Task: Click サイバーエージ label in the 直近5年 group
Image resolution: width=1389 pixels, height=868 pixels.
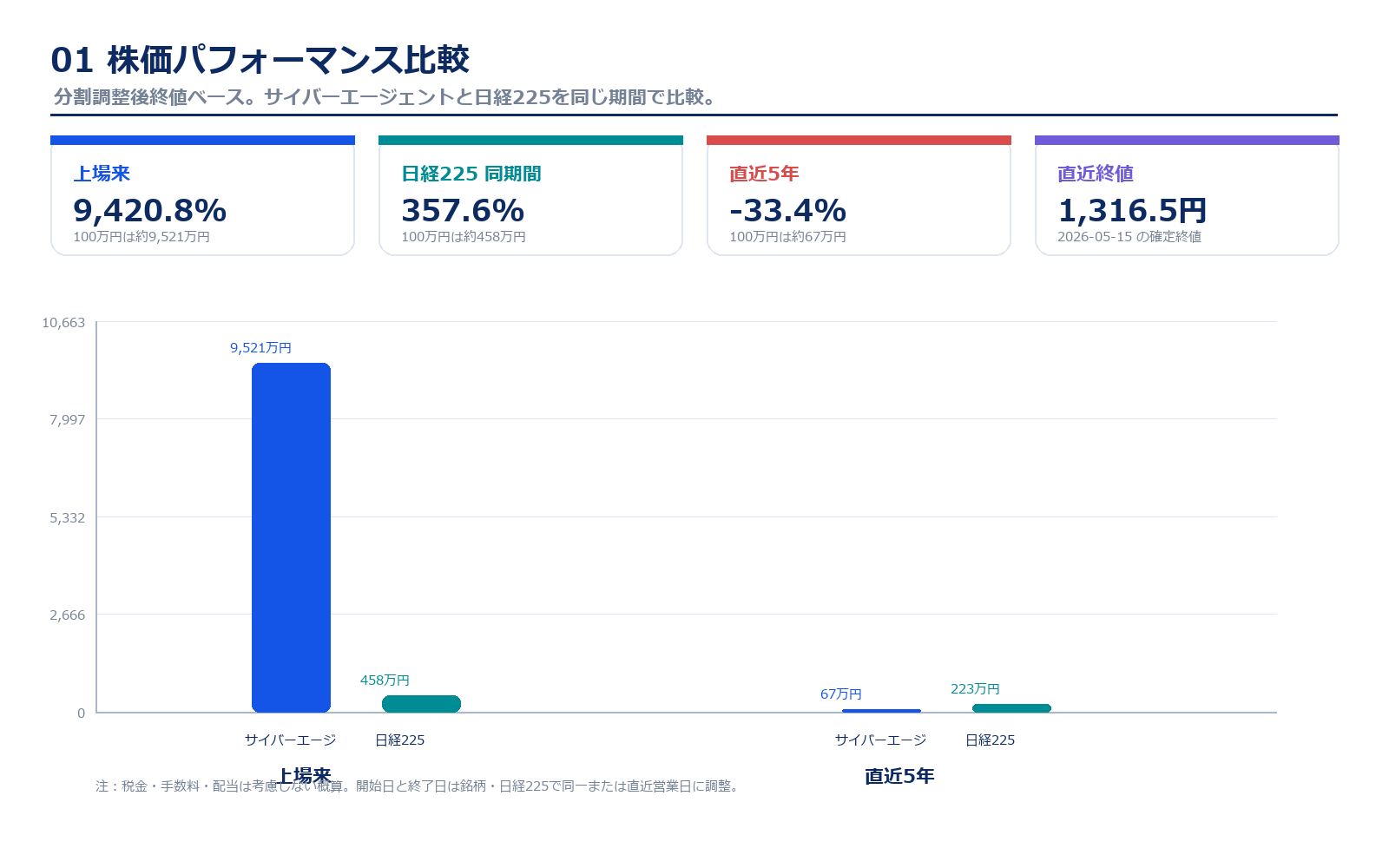Action: pos(880,740)
